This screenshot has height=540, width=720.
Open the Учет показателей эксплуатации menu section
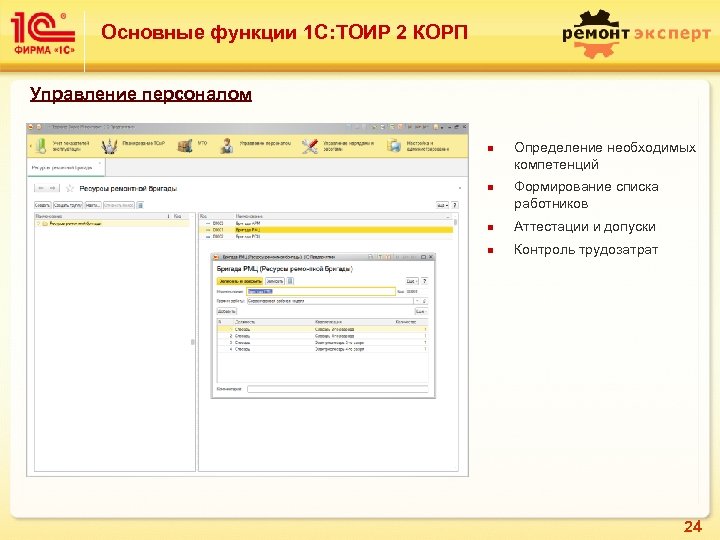click(x=71, y=146)
